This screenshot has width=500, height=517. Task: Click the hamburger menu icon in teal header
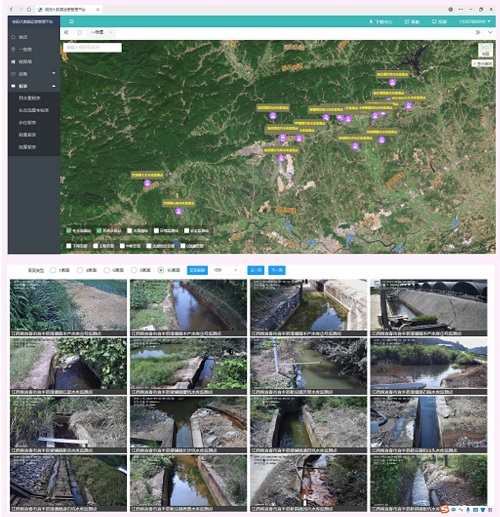[x=71, y=21]
